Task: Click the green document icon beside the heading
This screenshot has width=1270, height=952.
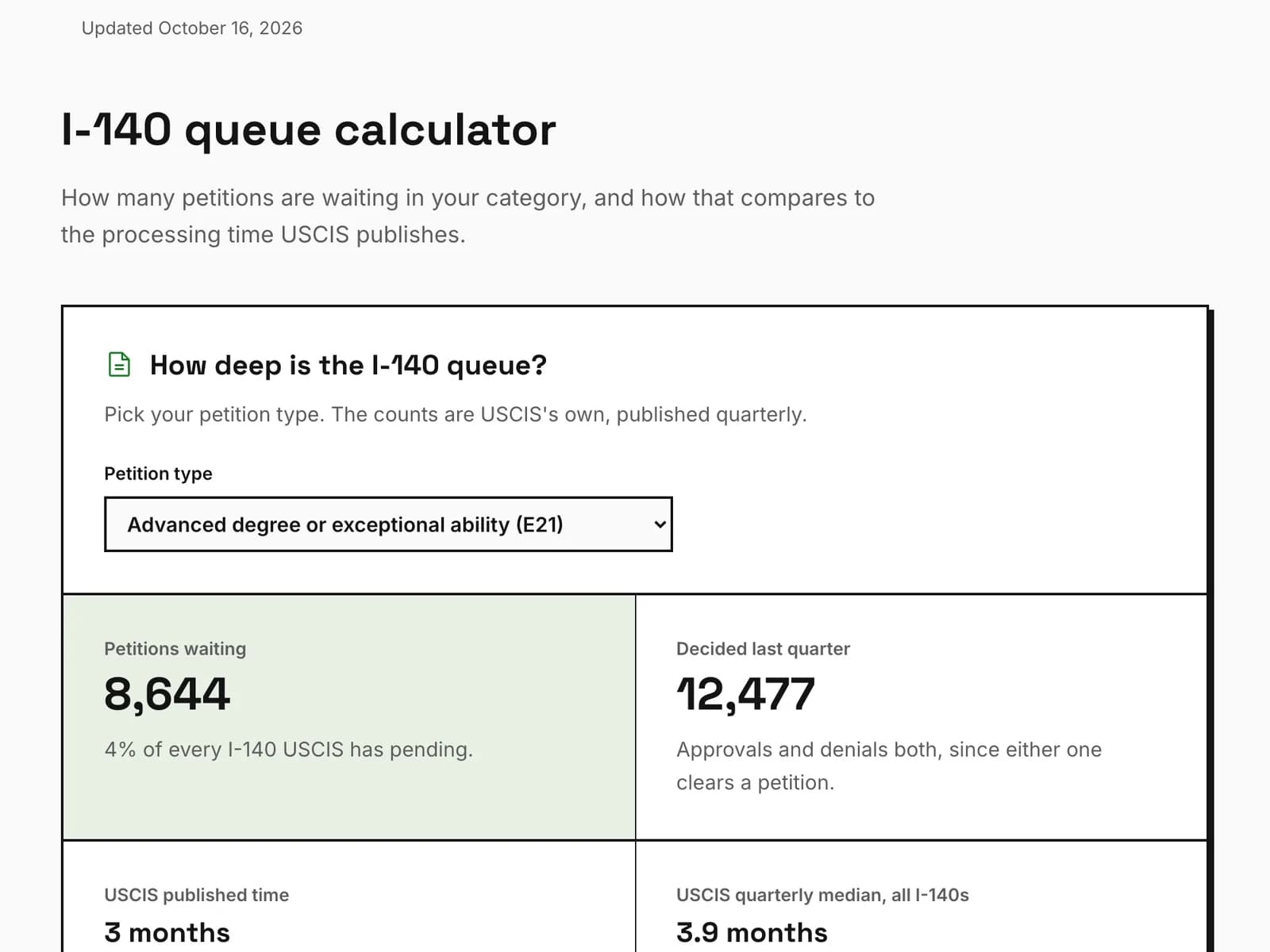Action: tap(119, 364)
